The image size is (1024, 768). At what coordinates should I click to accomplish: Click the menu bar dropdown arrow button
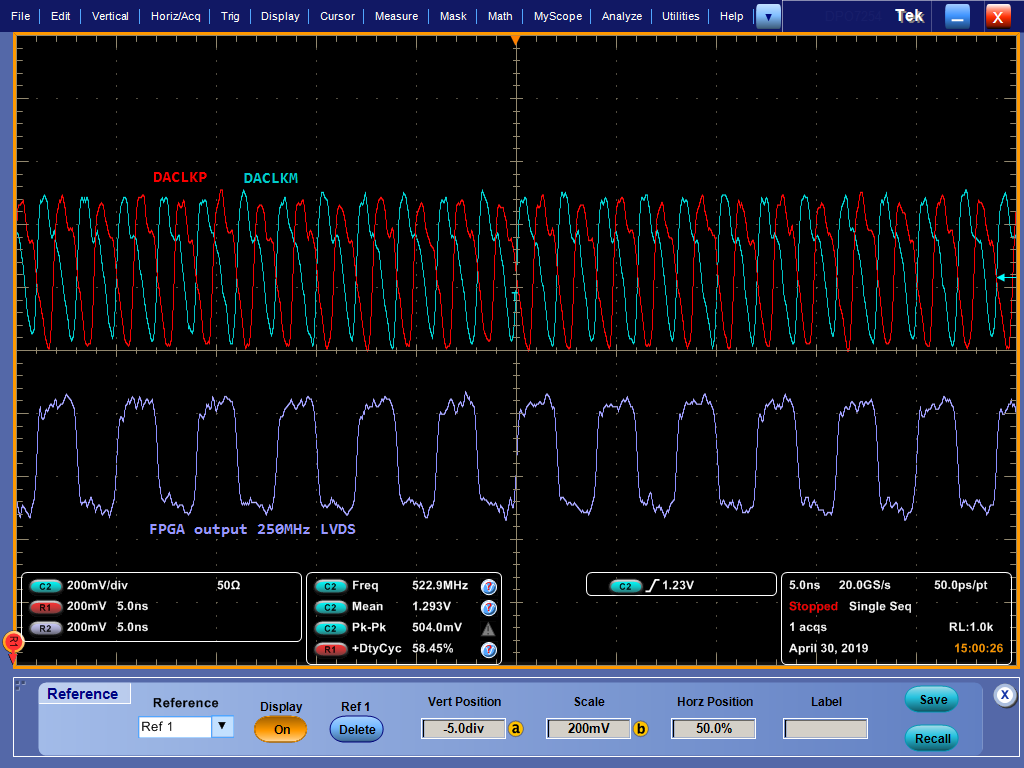click(768, 17)
